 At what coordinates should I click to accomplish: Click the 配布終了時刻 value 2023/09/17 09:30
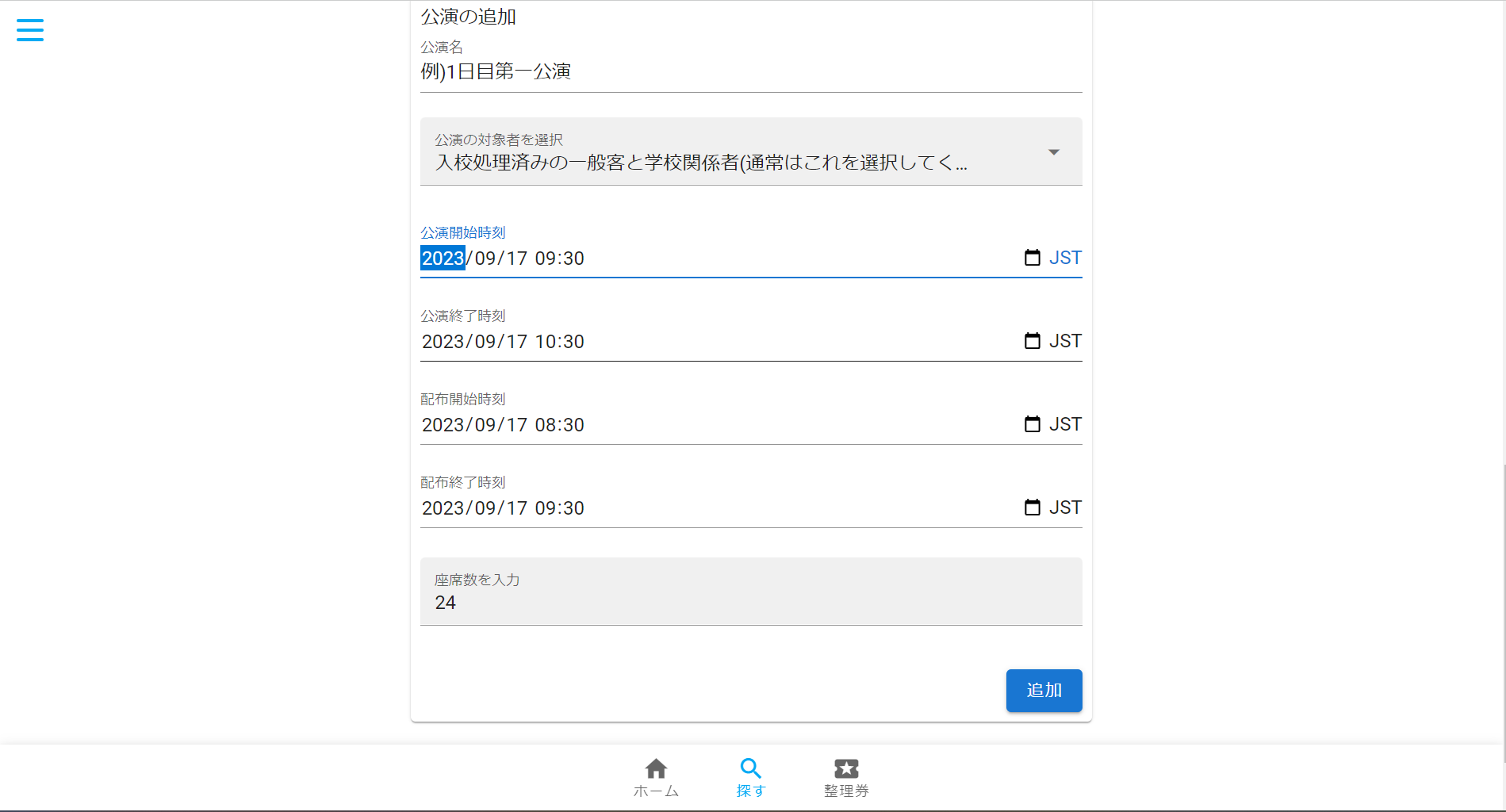coord(503,508)
